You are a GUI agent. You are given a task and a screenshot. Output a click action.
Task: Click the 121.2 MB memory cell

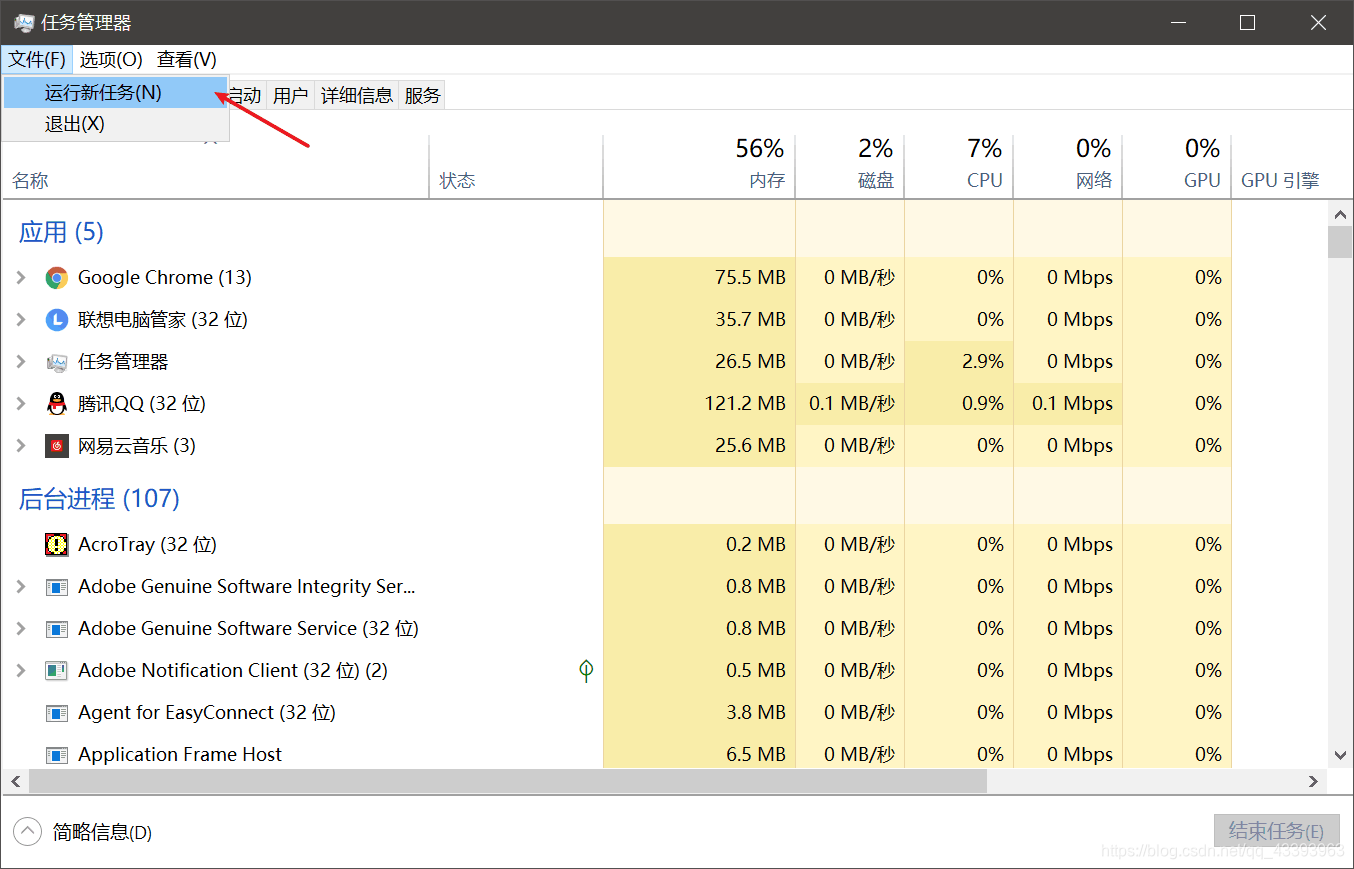[700, 404]
